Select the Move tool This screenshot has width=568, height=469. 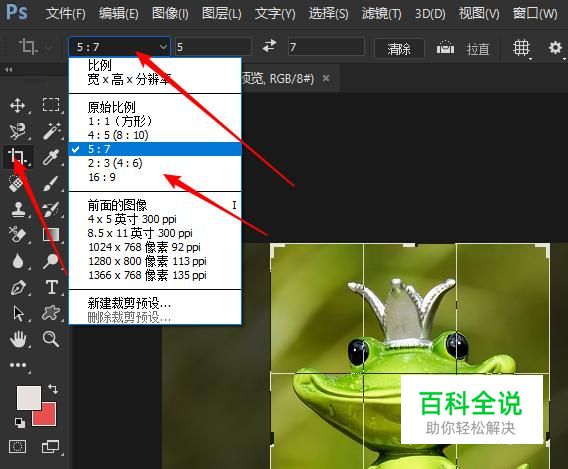(x=17, y=105)
